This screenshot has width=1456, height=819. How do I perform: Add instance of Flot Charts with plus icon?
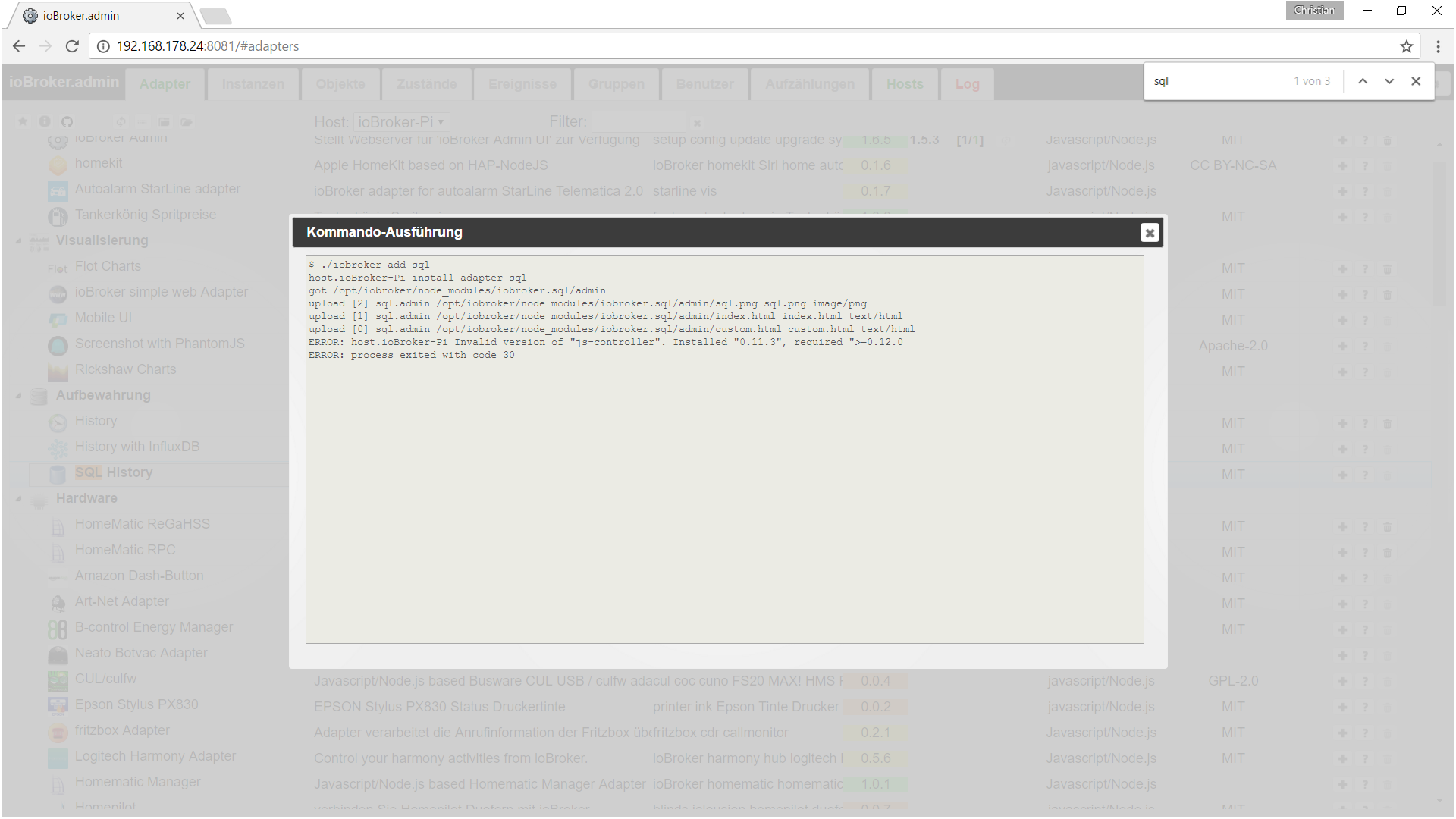[1342, 269]
